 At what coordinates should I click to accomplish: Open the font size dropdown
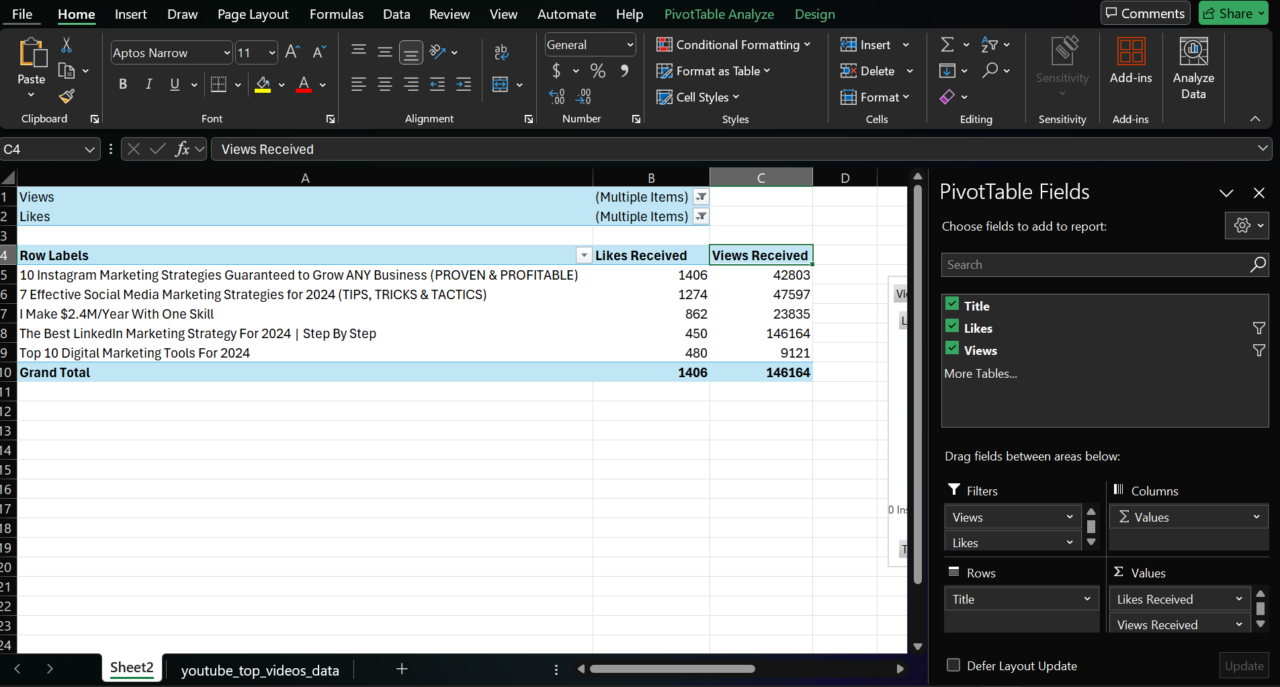click(x=271, y=53)
